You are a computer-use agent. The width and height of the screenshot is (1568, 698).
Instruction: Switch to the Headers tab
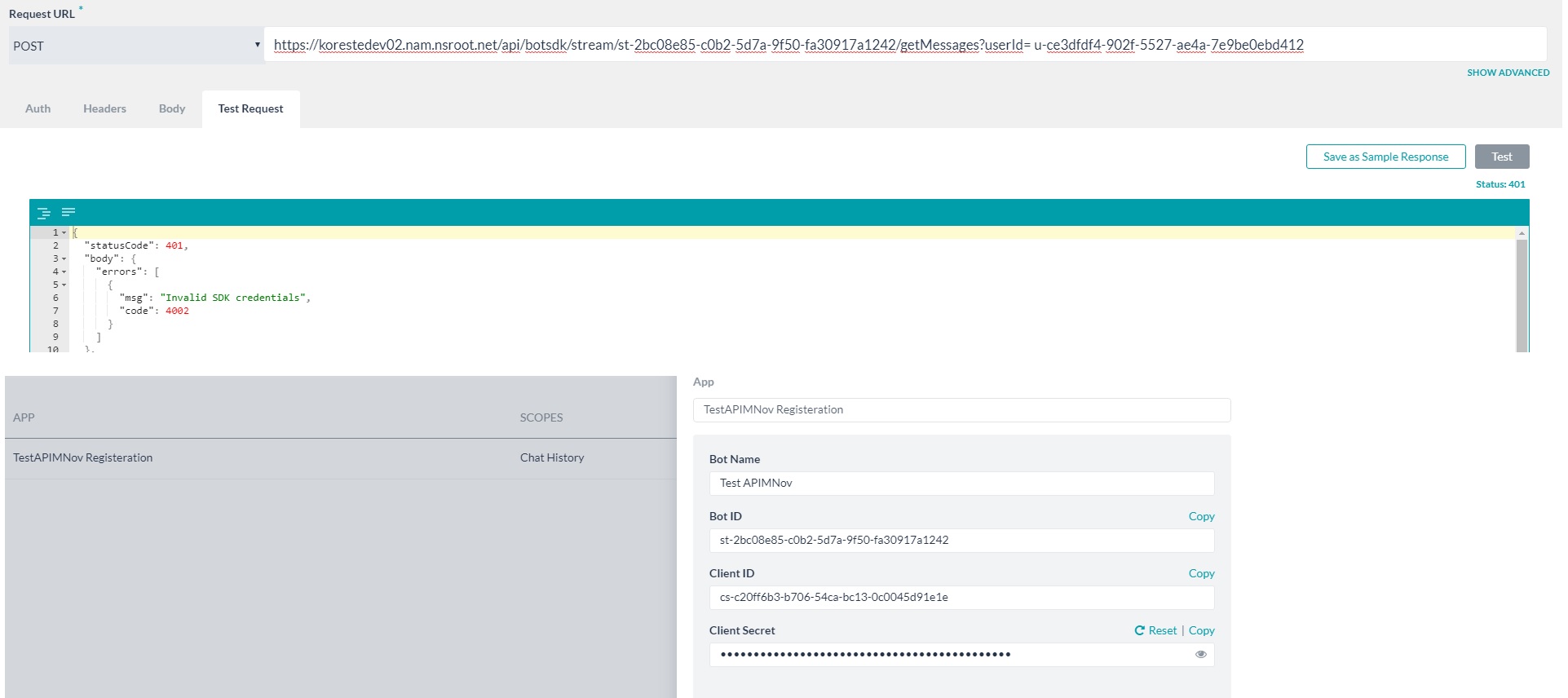pos(104,108)
